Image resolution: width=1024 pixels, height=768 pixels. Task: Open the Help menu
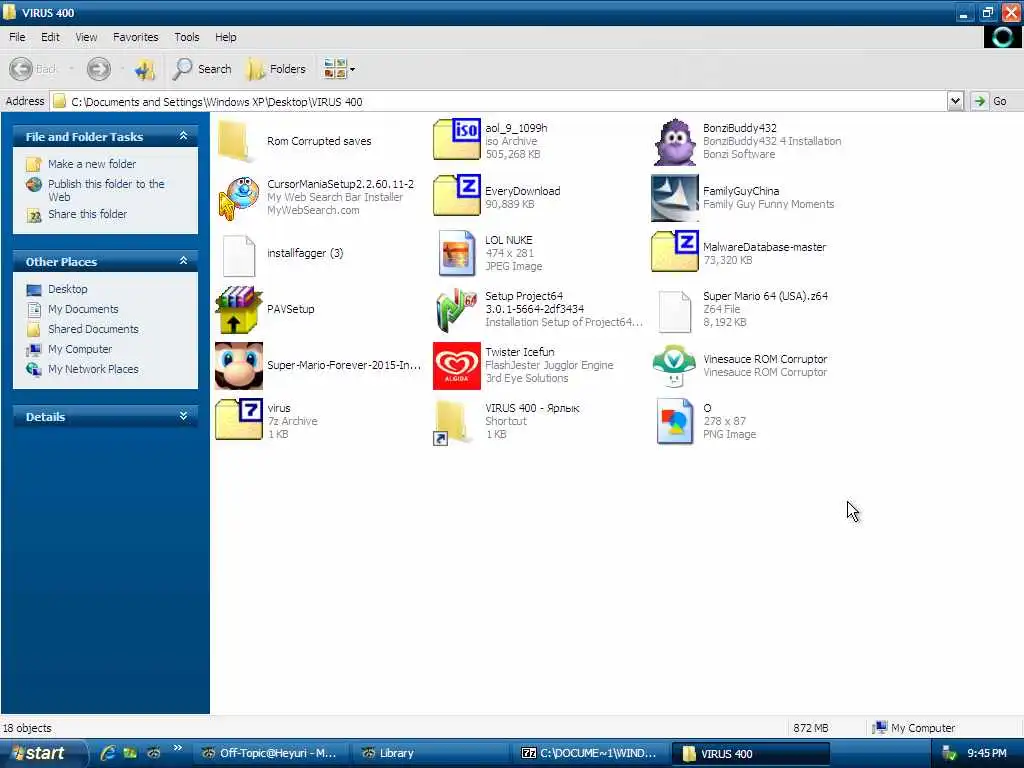tap(226, 37)
